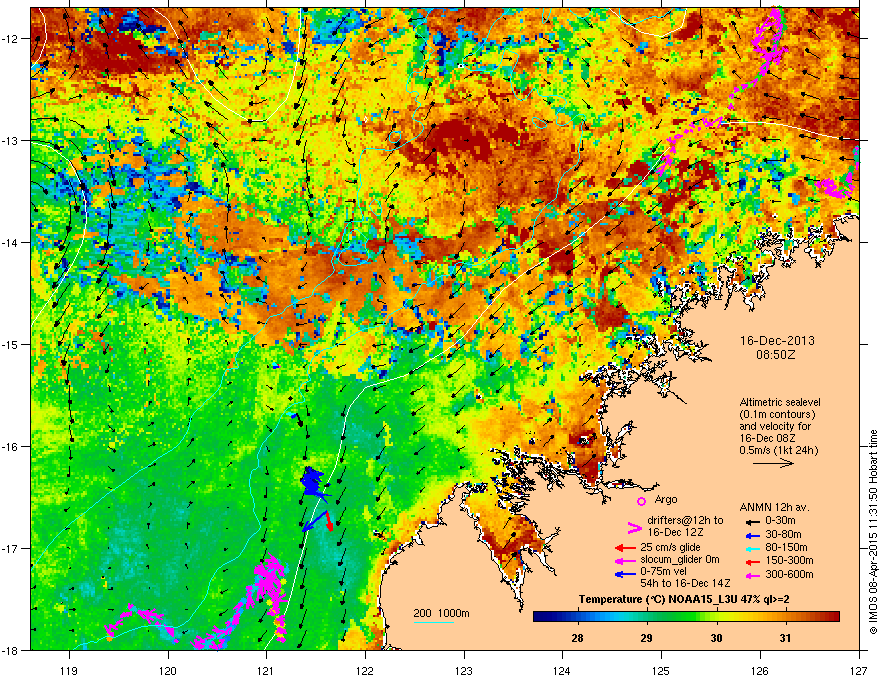The height and width of the screenshot is (680, 880).
Task: Click the date text 16-Dec-2013
Action: click(777, 341)
